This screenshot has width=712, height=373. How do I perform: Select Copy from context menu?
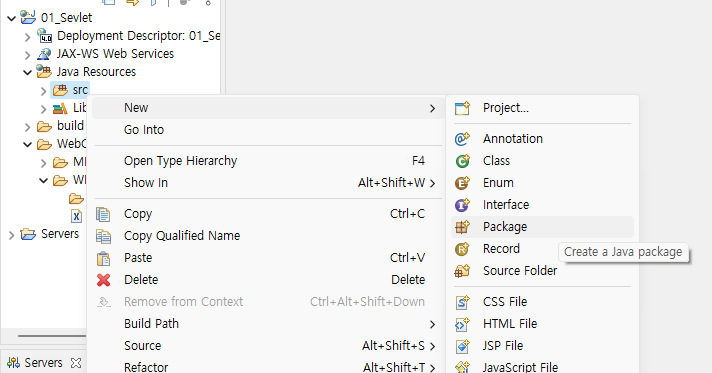pyautogui.click(x=268, y=214)
